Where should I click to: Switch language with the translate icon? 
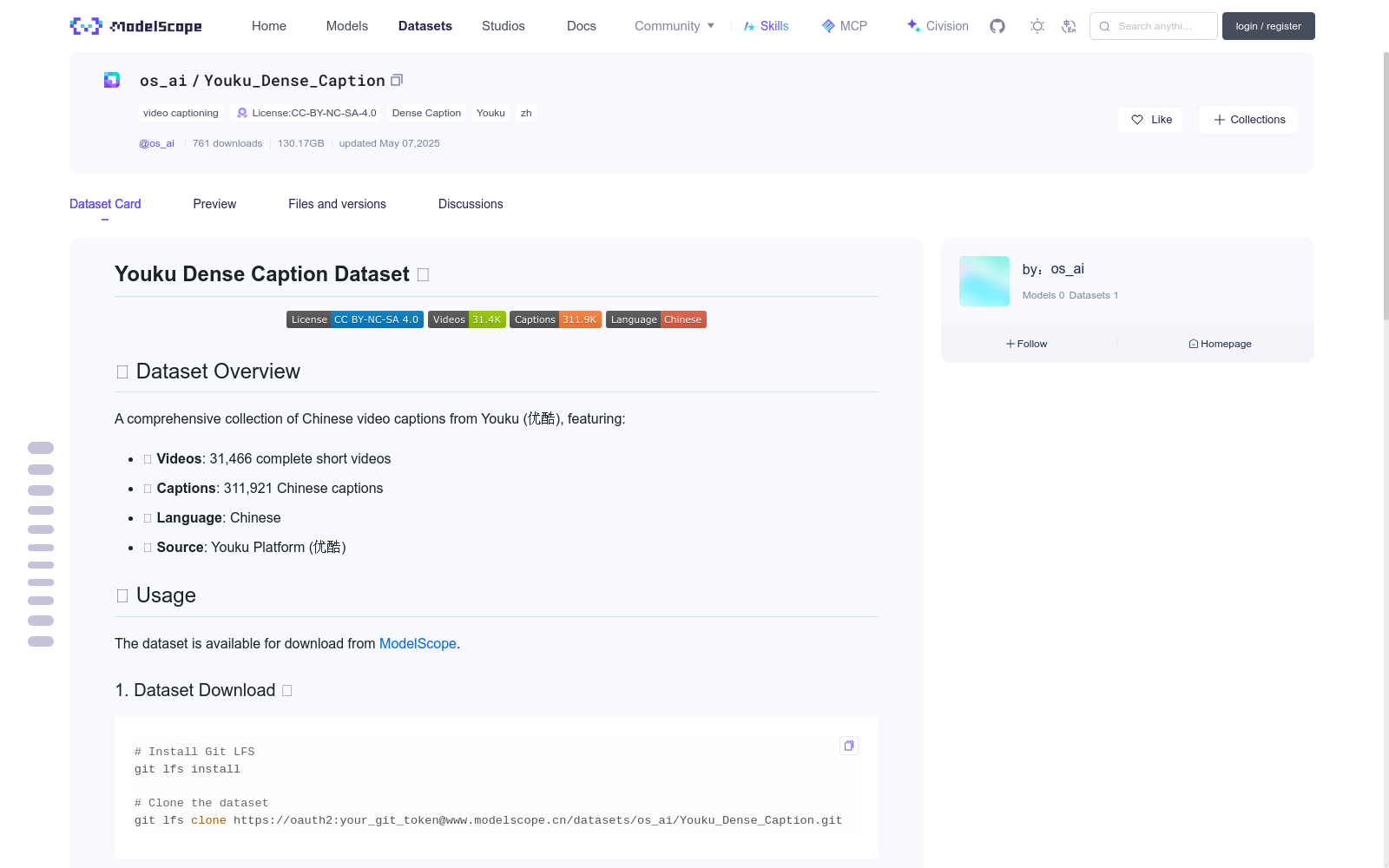pyautogui.click(x=1069, y=26)
